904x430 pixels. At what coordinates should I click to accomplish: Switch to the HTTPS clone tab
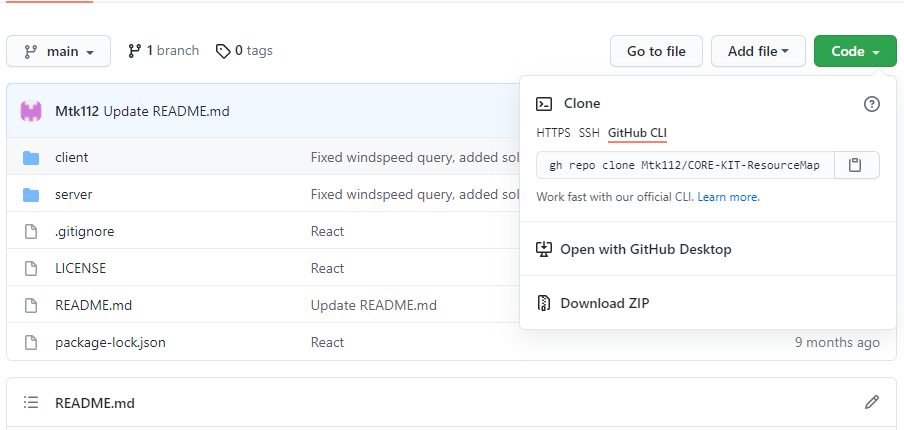(553, 133)
